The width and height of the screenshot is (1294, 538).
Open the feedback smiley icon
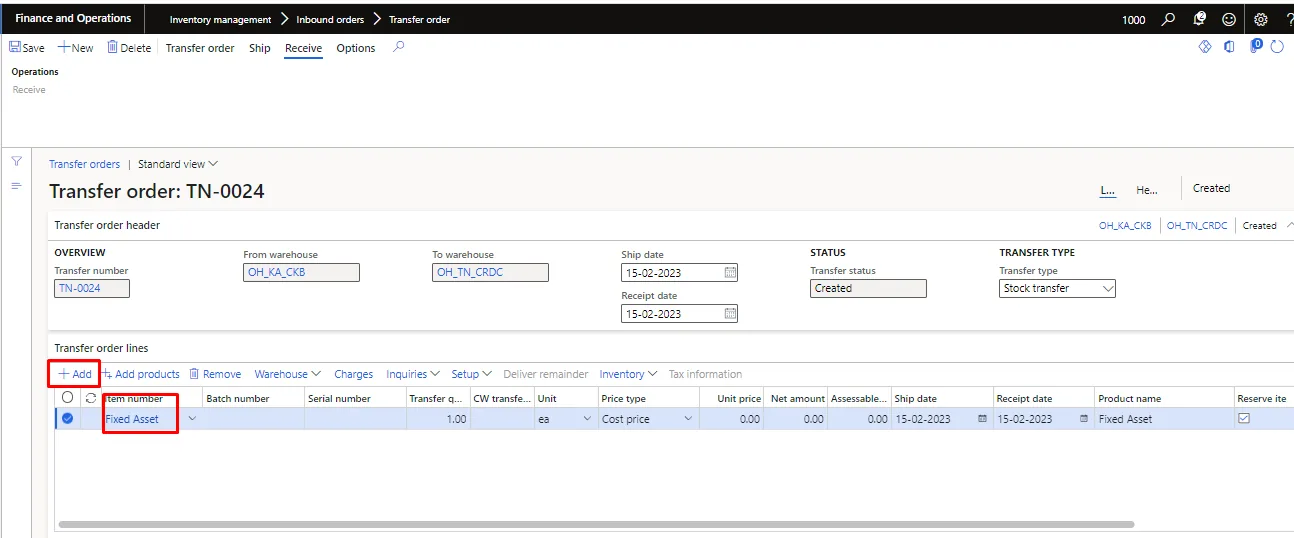[x=1229, y=19]
